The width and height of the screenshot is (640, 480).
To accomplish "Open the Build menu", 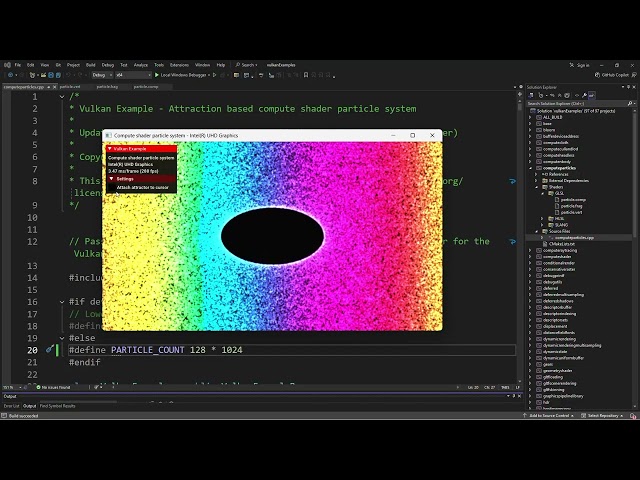I will tap(91, 65).
